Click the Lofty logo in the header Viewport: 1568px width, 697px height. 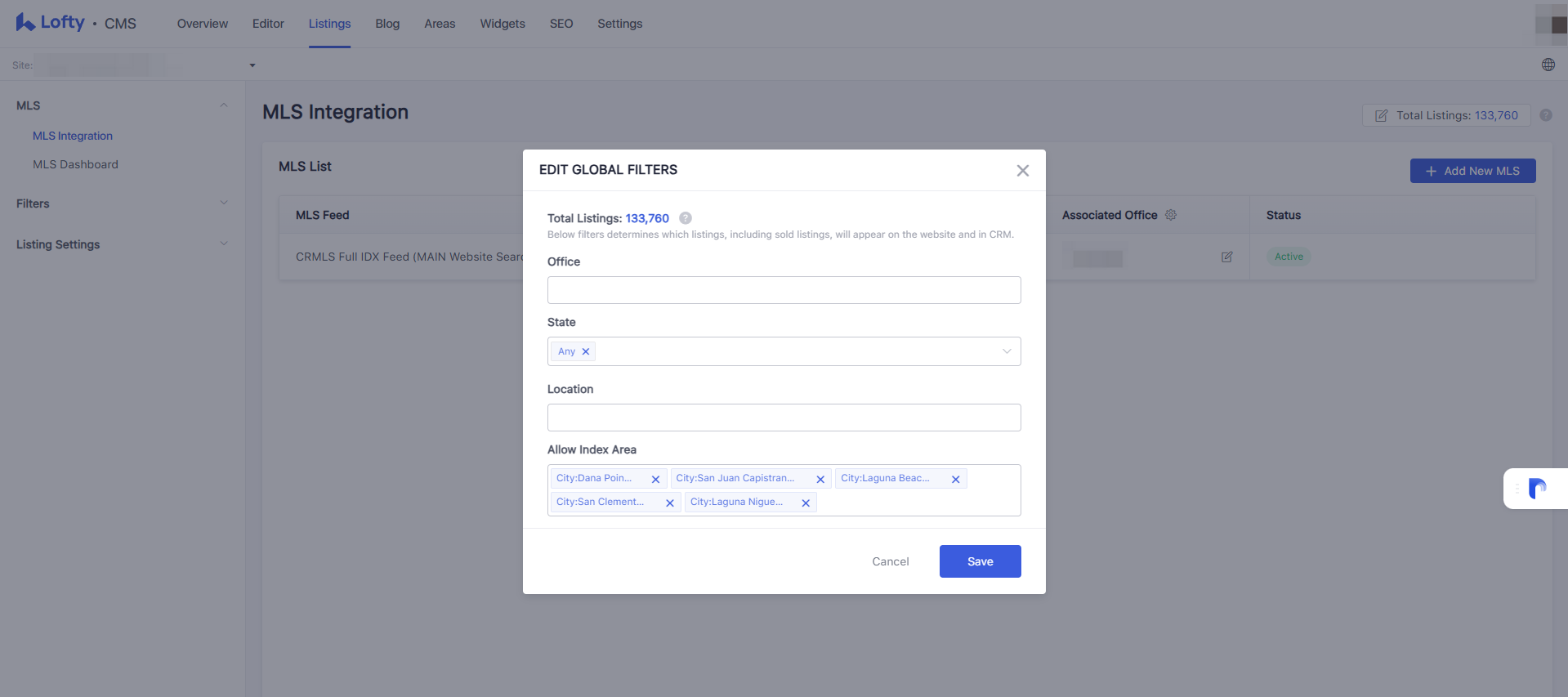click(x=51, y=23)
